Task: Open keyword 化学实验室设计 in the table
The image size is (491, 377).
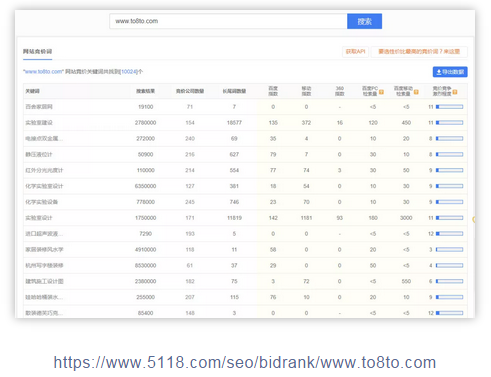Action: (44, 186)
